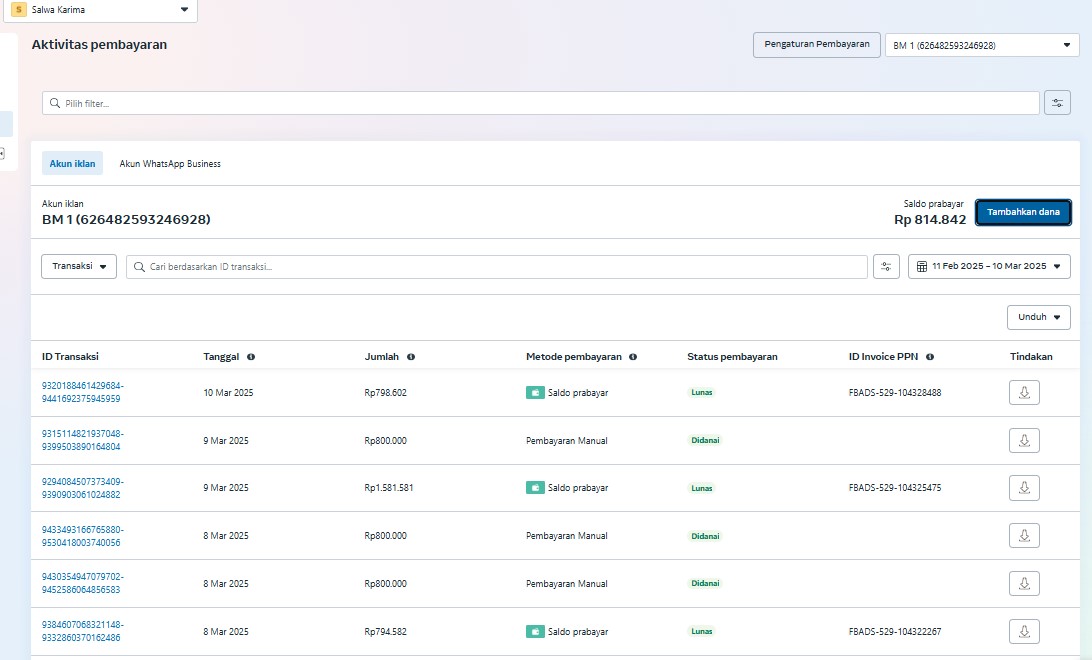Image resolution: width=1092 pixels, height=660 pixels.
Task: Open the Transaksi type dropdown
Action: (x=79, y=266)
